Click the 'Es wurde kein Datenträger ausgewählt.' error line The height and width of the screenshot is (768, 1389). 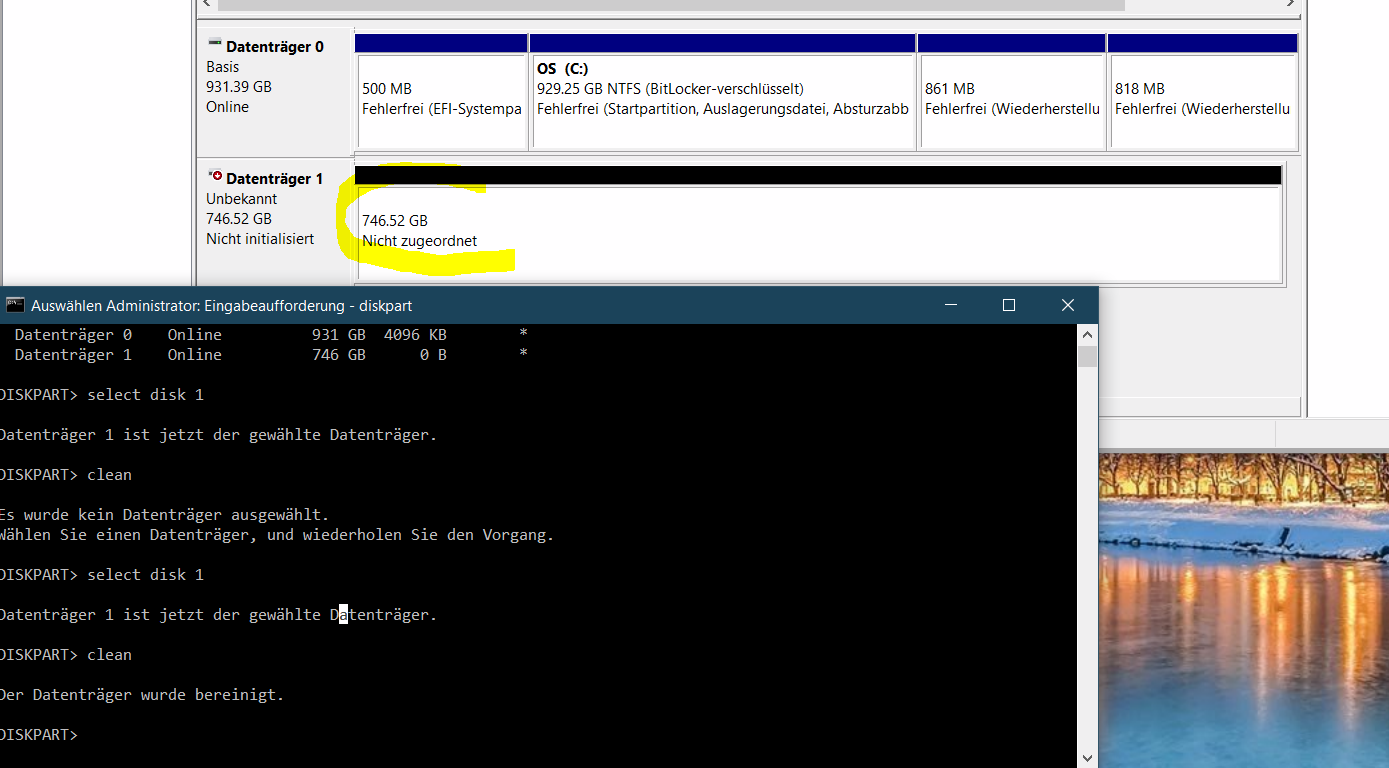[x=164, y=514]
